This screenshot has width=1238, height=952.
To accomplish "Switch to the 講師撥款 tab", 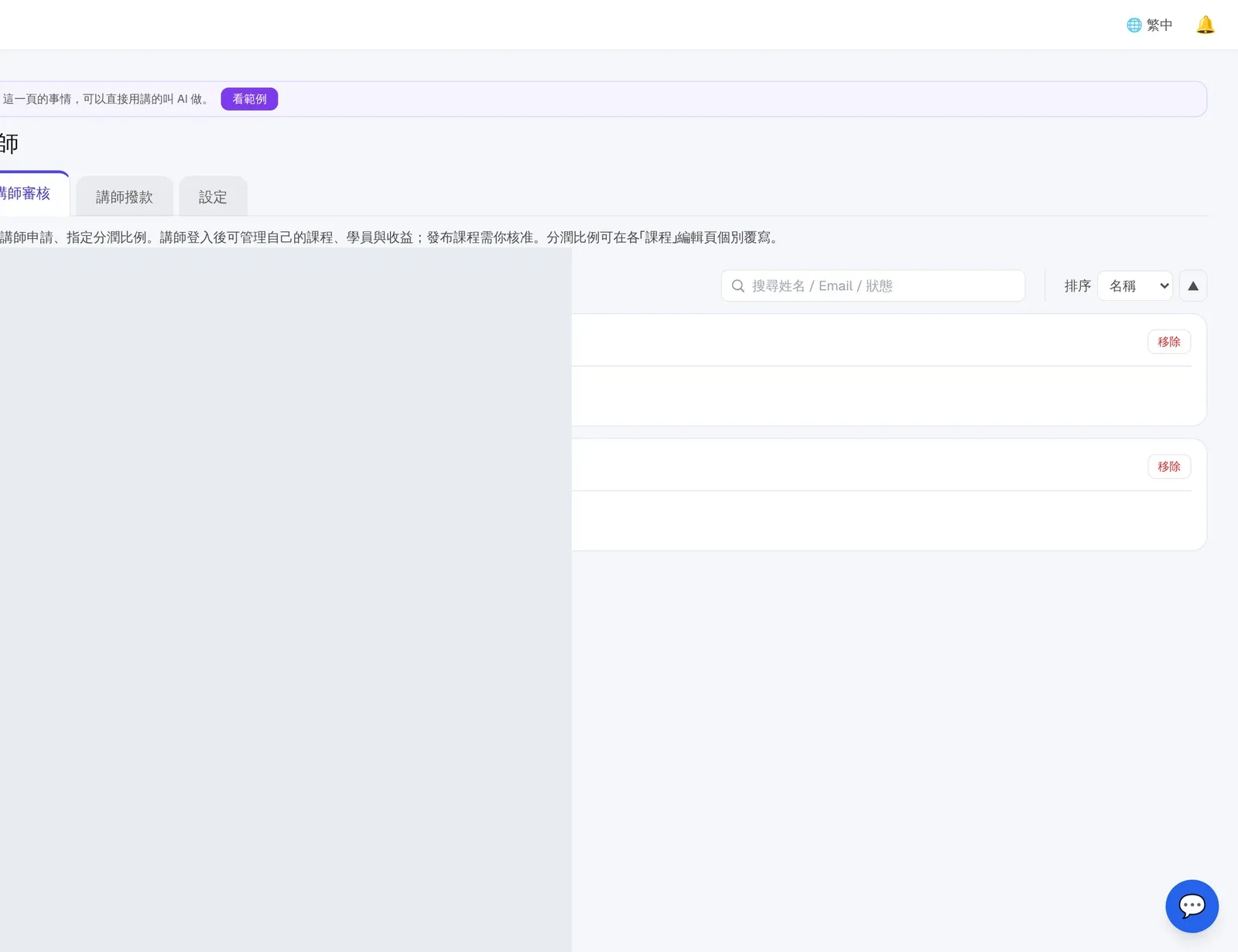I will pos(125,196).
